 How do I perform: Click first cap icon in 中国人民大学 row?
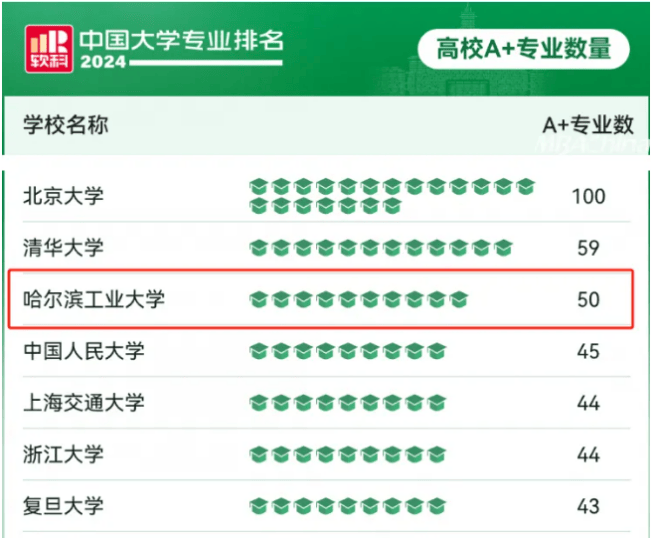pos(258,351)
